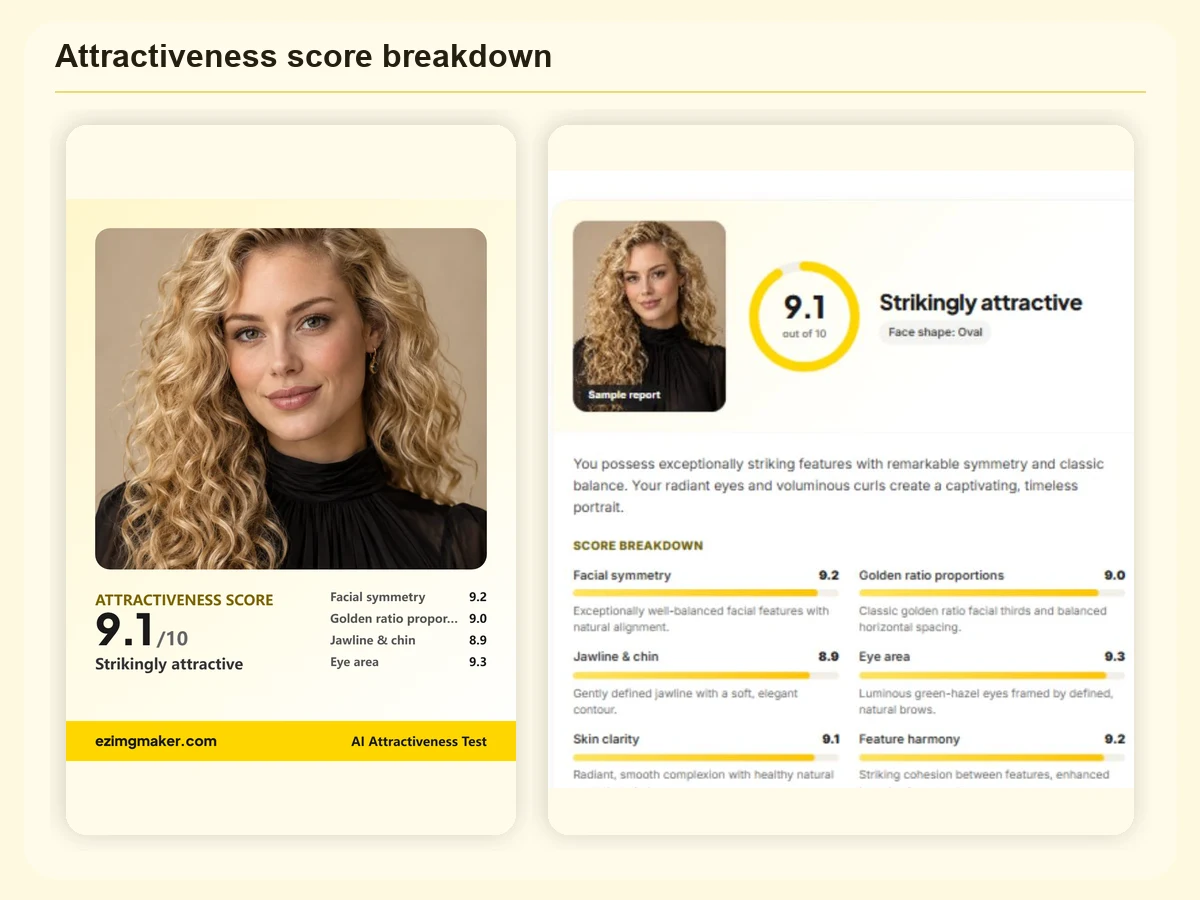Click 'Radiant, smooth complexion' description

tap(703, 775)
